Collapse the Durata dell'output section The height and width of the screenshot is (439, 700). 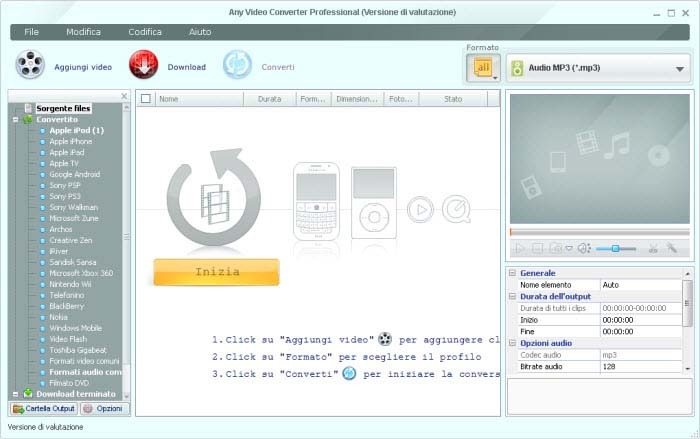pos(512,296)
